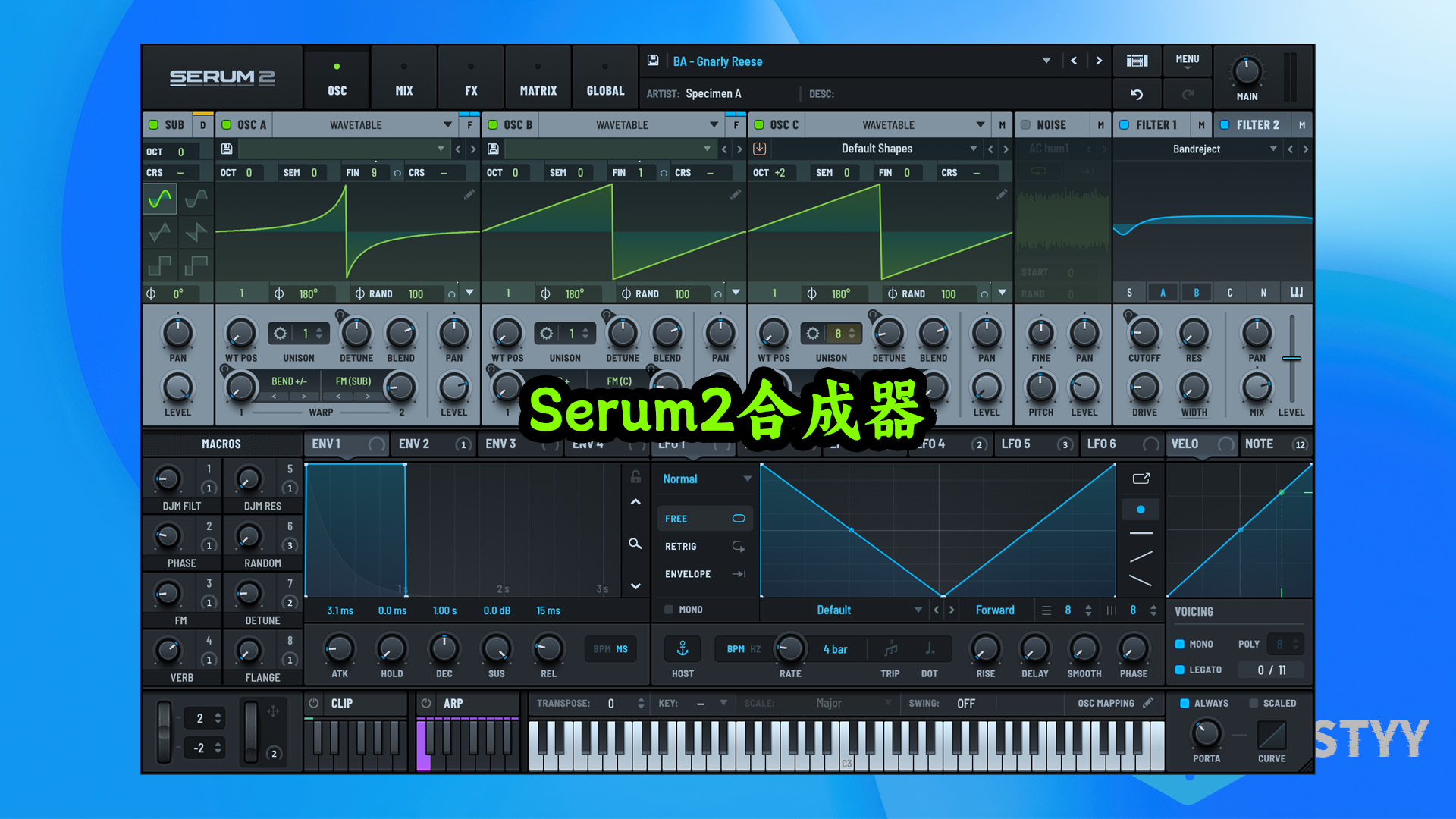Image resolution: width=1456 pixels, height=819 pixels.
Task: Click the magnifier zoom icon in envelope panel
Action: click(x=635, y=544)
